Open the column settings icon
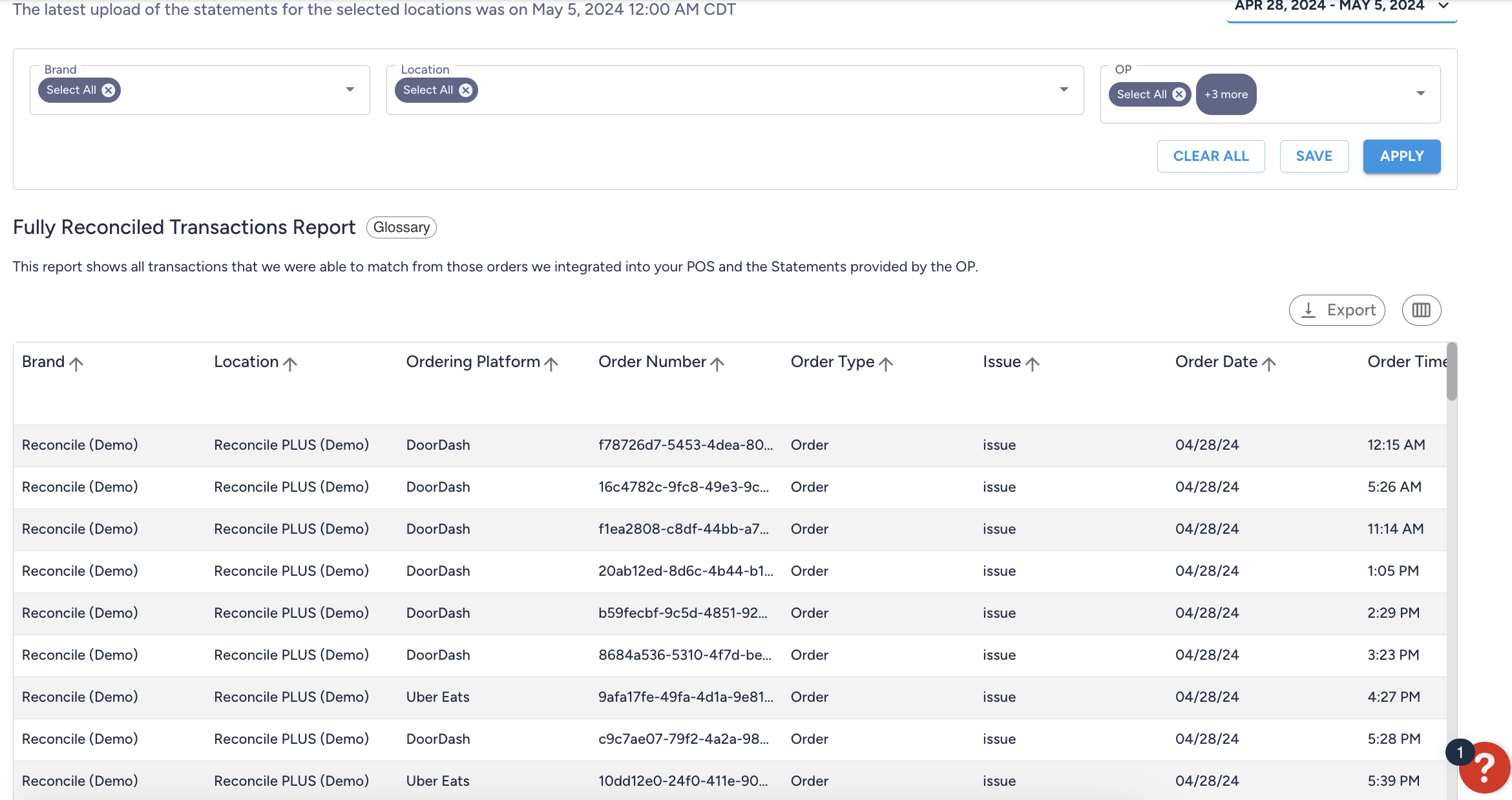Screen dimensions: 1512x800 1421,310
